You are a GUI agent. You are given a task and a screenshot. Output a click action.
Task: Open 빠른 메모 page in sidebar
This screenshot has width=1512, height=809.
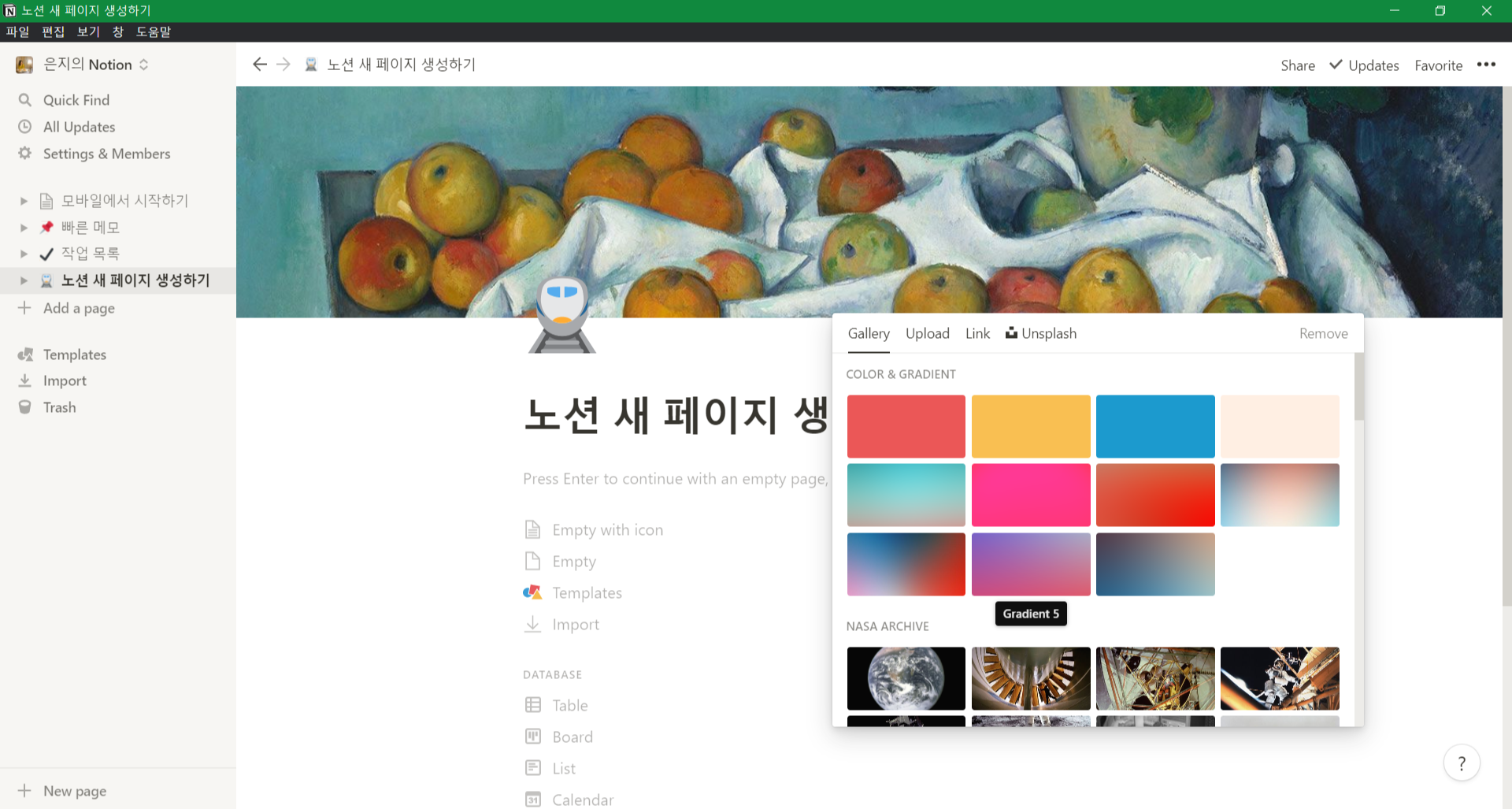[x=91, y=228]
